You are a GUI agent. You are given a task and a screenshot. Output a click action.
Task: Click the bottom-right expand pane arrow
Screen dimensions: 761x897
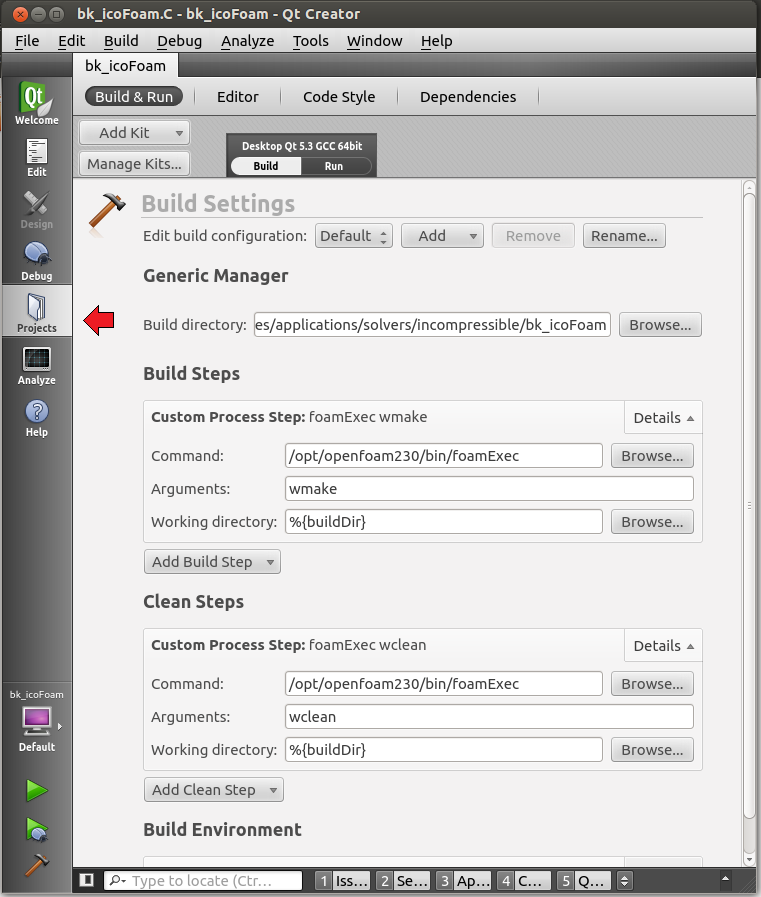pos(725,879)
